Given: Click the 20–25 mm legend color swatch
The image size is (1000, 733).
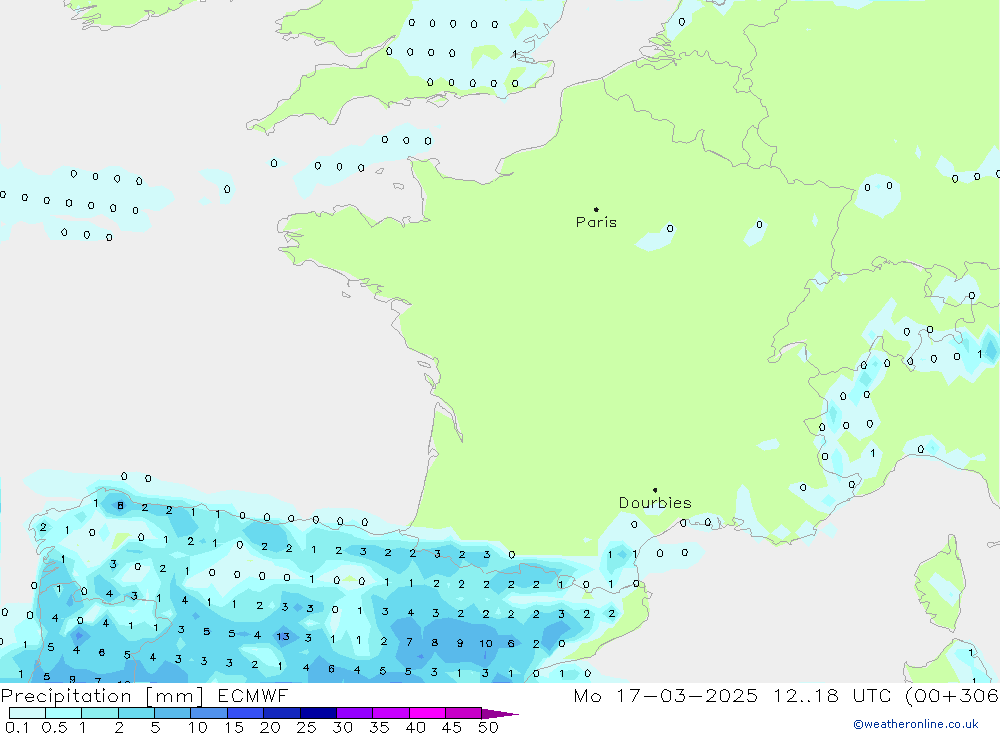Looking at the screenshot, I should (x=282, y=713).
